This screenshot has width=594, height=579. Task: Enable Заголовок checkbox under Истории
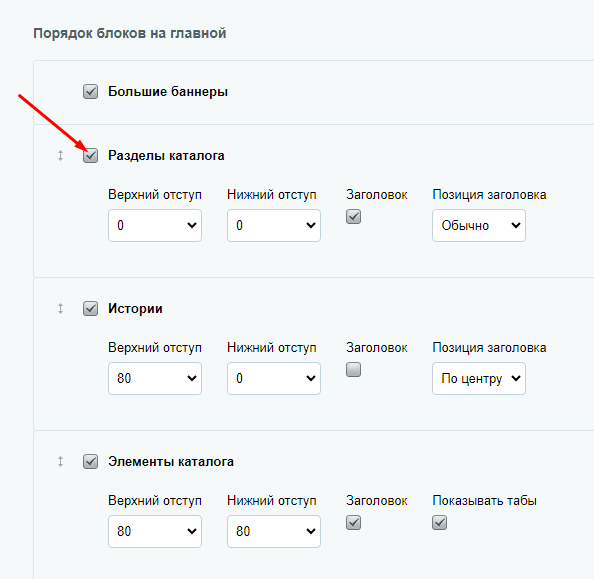pos(353,369)
